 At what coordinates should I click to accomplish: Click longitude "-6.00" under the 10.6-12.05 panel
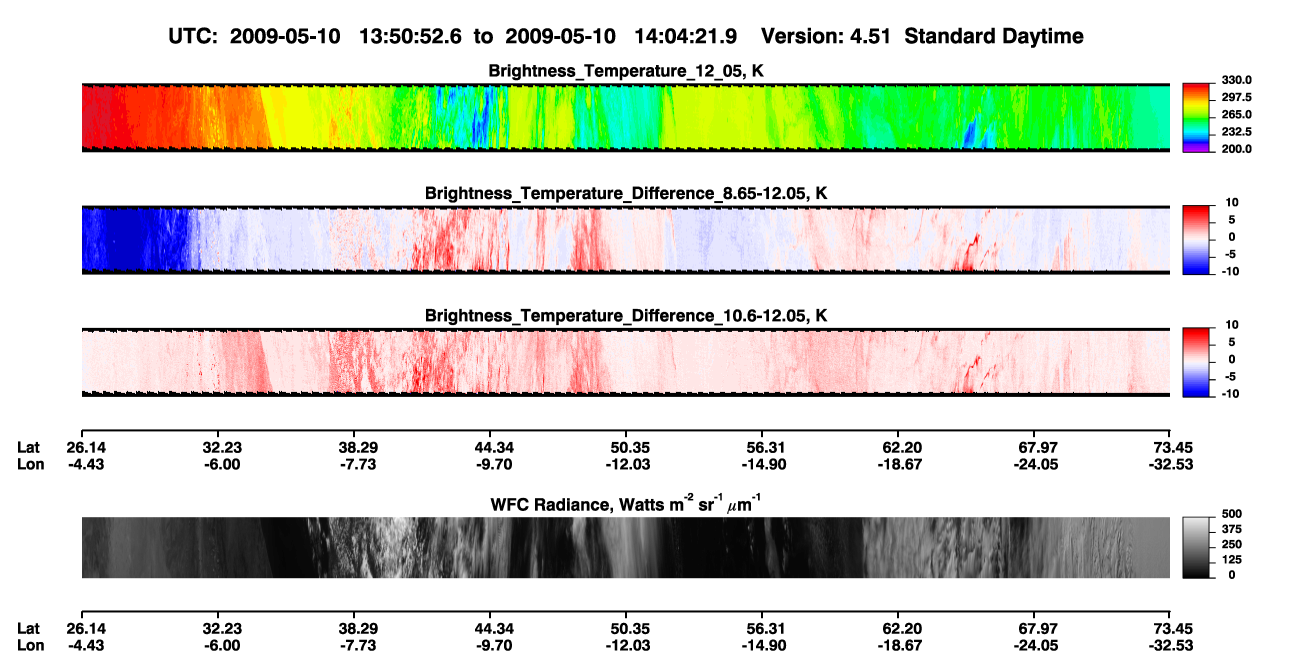pos(222,464)
